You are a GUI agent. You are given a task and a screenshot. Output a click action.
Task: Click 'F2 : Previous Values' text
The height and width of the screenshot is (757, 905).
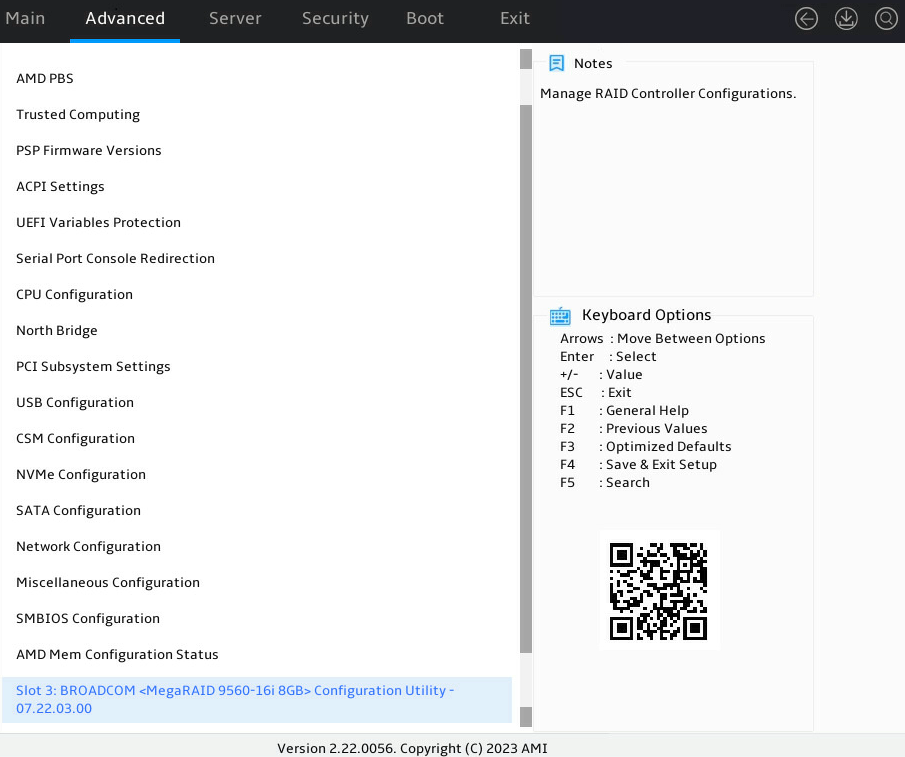(633, 429)
